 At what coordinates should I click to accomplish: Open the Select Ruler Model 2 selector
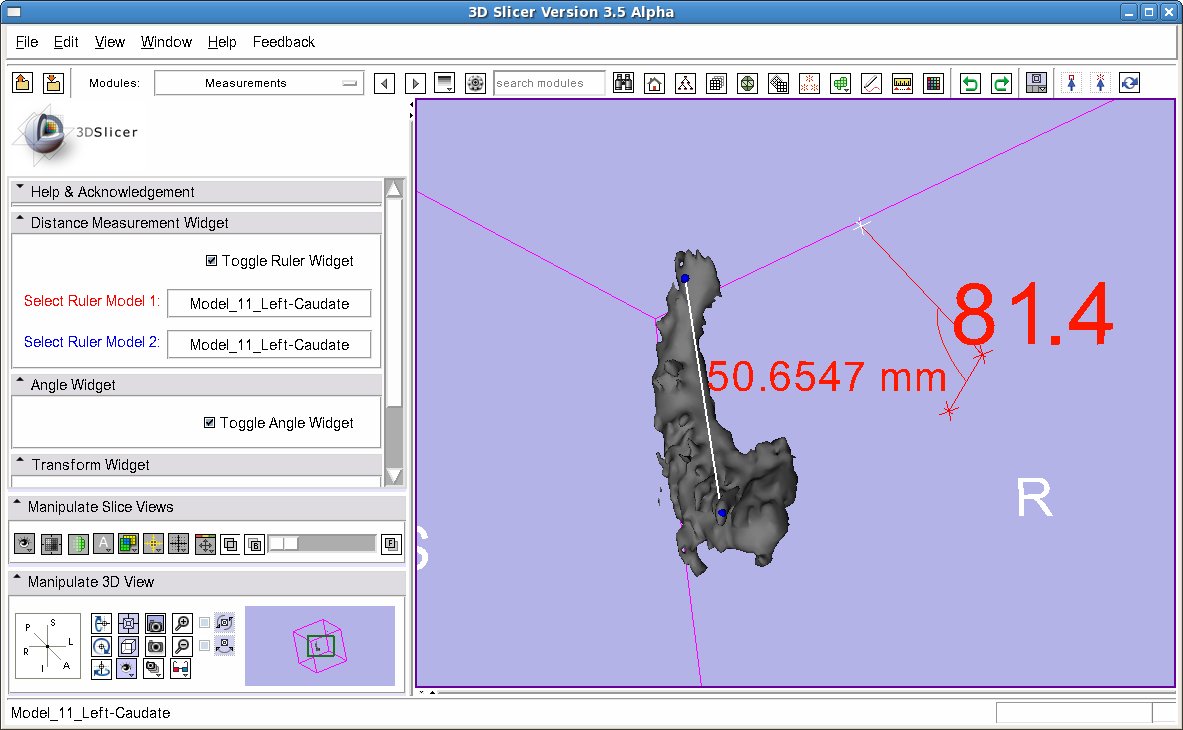[269, 345]
